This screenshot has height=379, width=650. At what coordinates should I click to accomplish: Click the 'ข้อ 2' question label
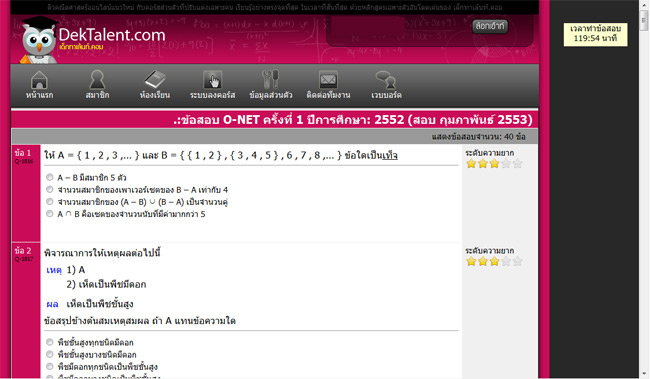click(23, 250)
